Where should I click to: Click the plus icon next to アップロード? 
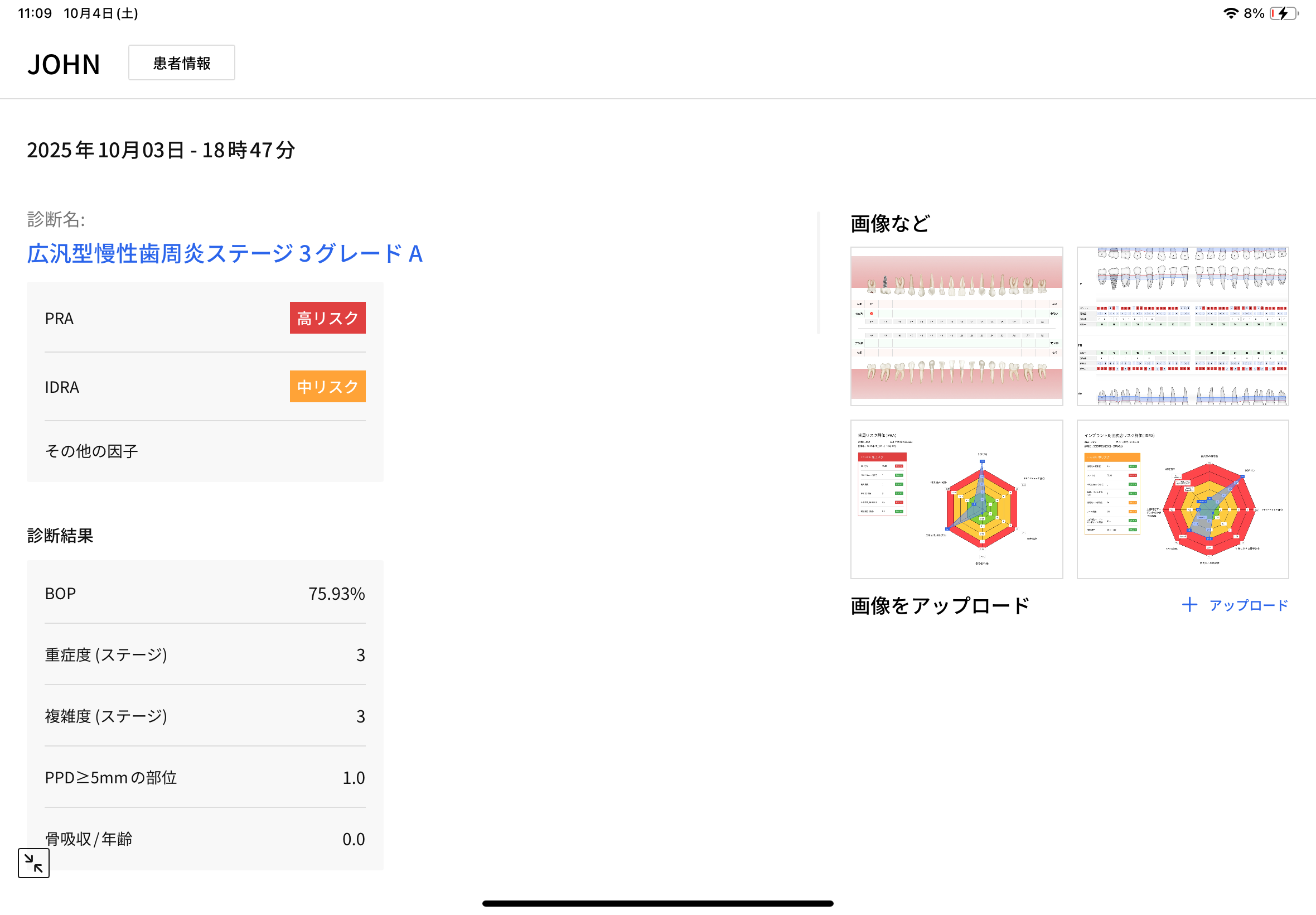pyautogui.click(x=1189, y=605)
